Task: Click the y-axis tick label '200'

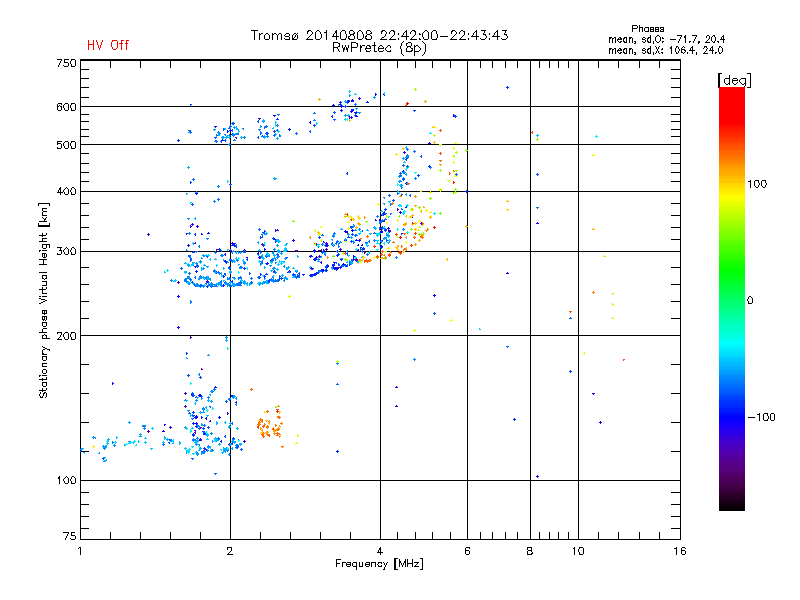Action: pyautogui.click(x=66, y=336)
